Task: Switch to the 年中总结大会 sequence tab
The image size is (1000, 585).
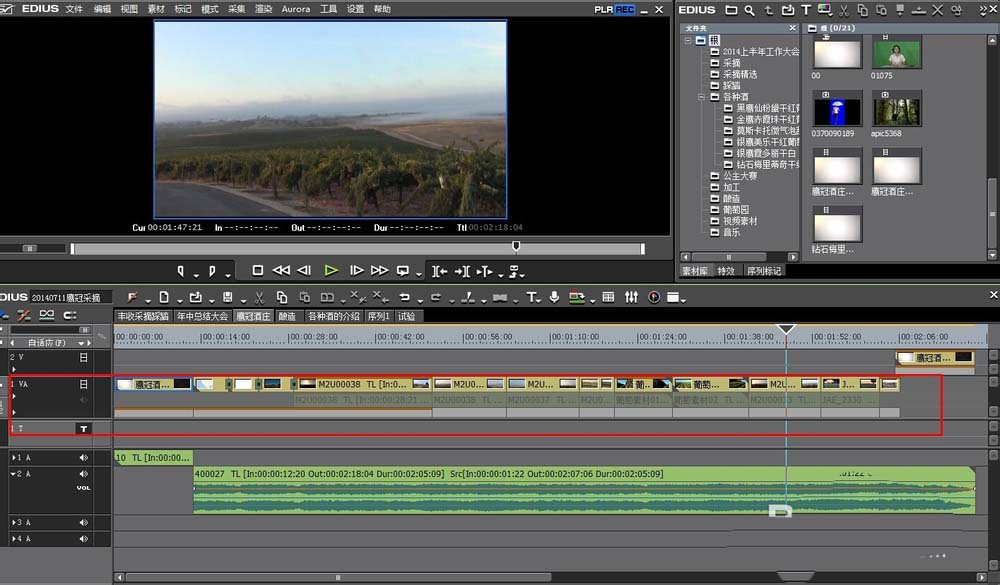Action: (202, 316)
